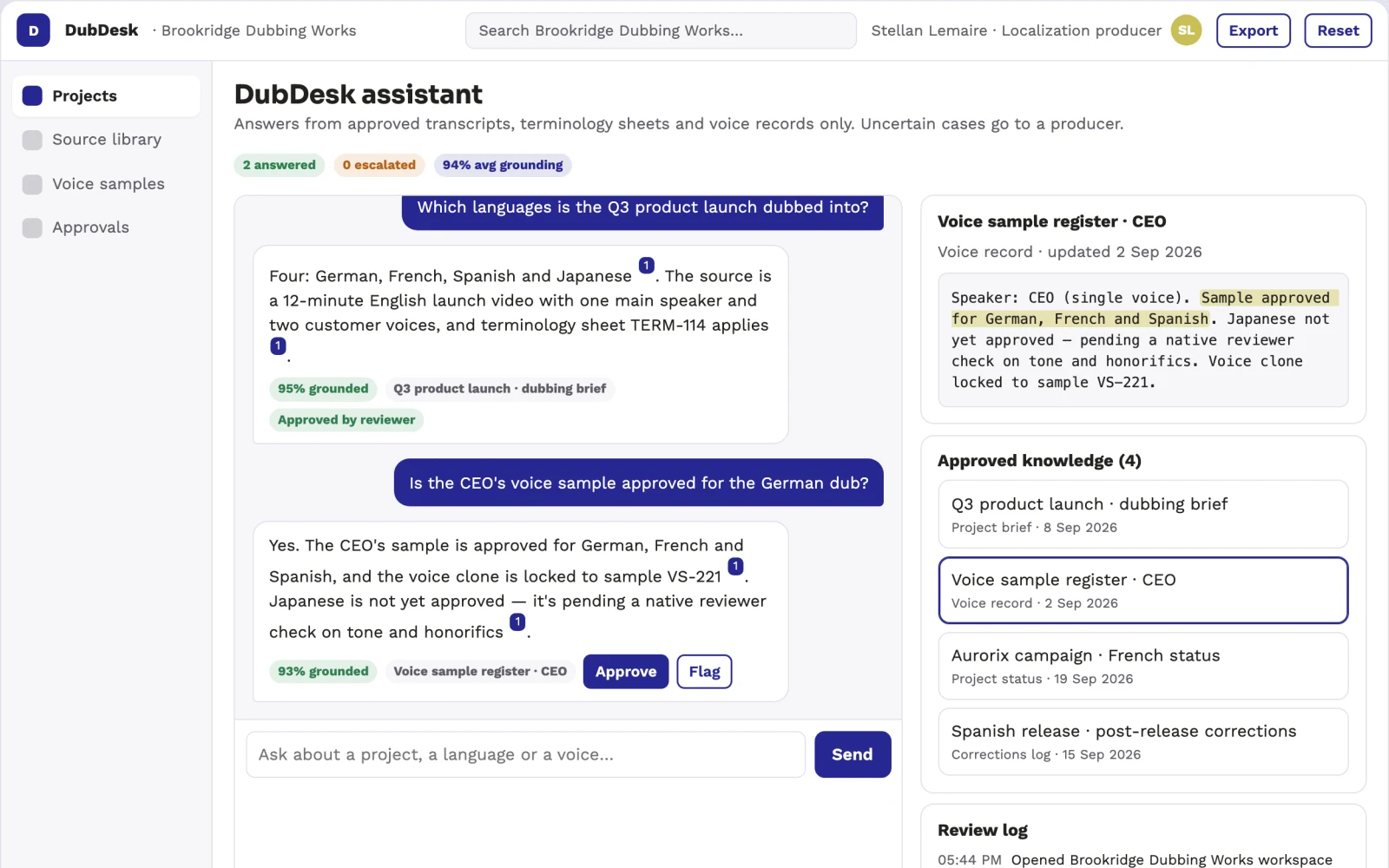Click the '94% avg grounding' chip
Viewport: 1389px width, 868px height.
point(503,165)
